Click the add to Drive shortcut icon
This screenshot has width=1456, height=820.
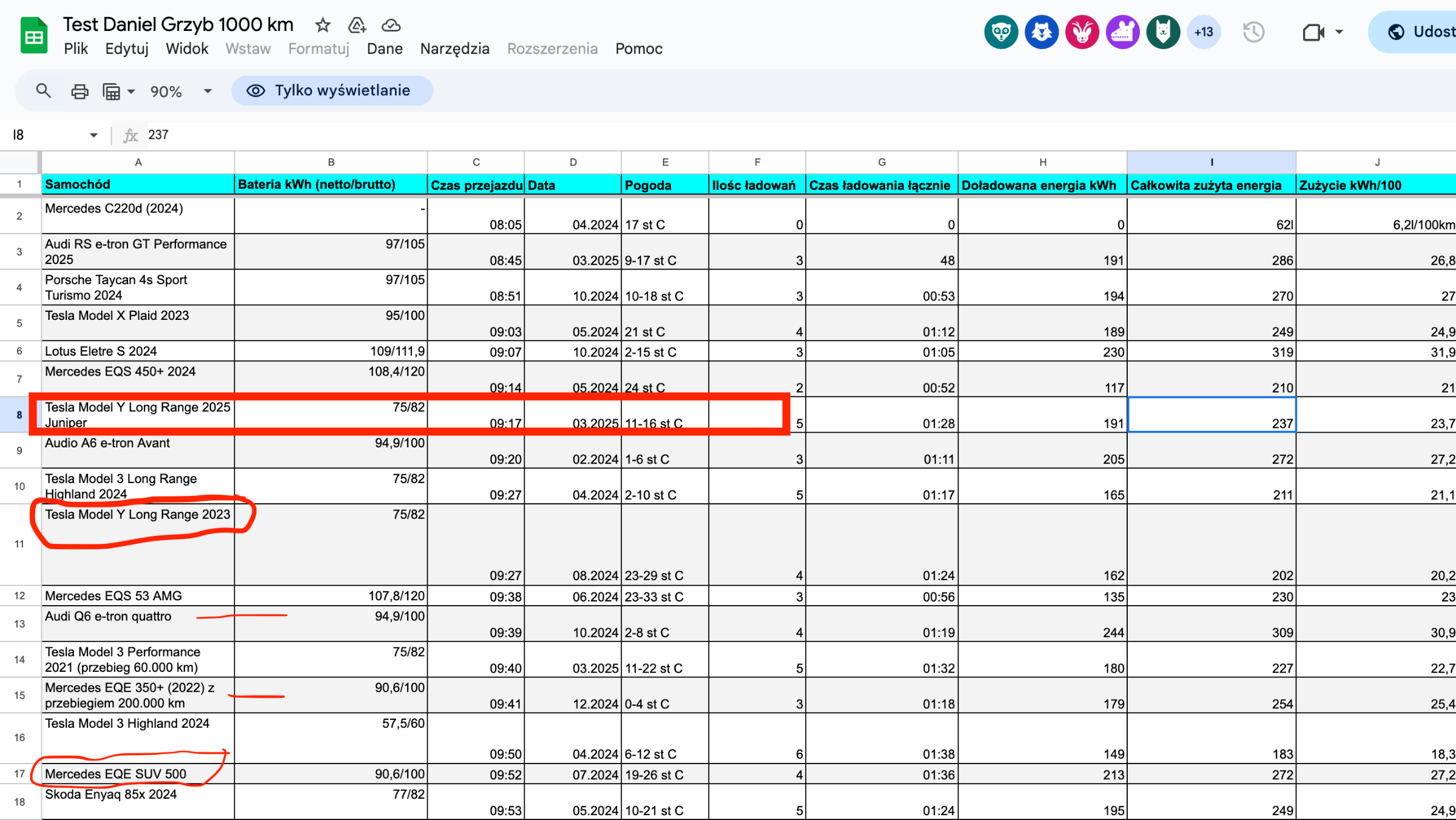pos(357,25)
